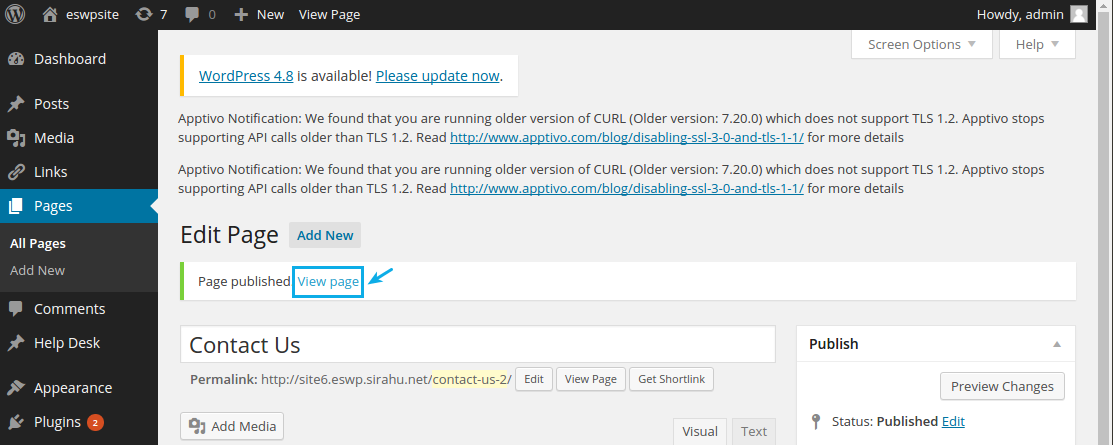Switch to the Visual editor tab
This screenshot has height=445, width=1113.
(700, 432)
